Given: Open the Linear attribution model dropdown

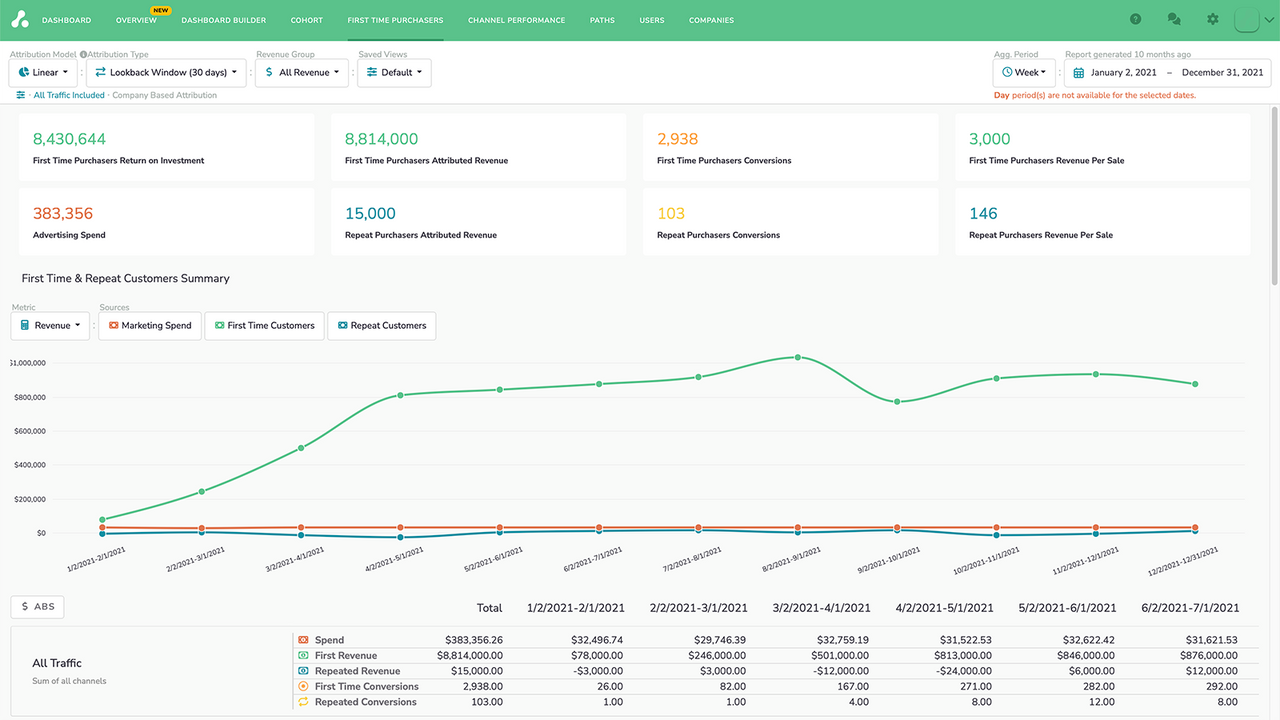Looking at the screenshot, I should click(44, 73).
